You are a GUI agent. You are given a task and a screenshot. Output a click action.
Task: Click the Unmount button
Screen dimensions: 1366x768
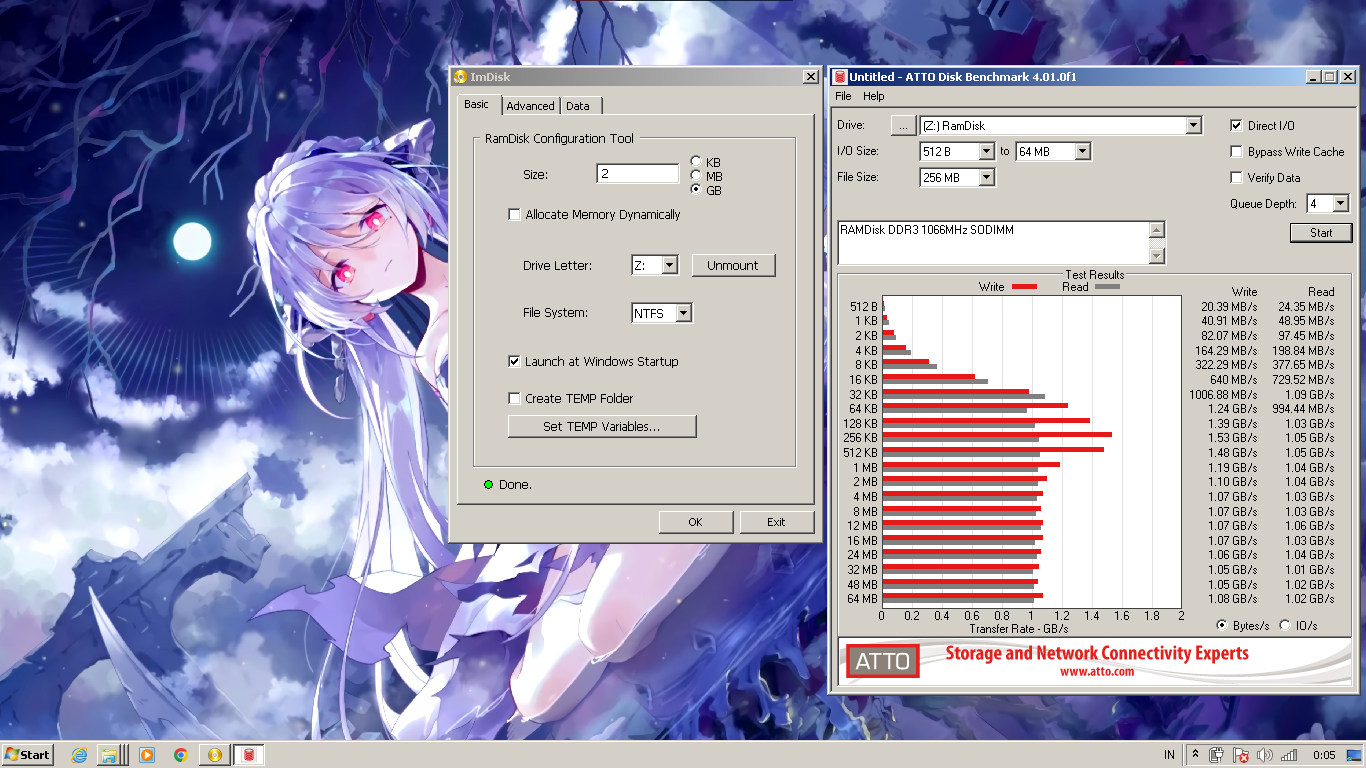coord(733,265)
